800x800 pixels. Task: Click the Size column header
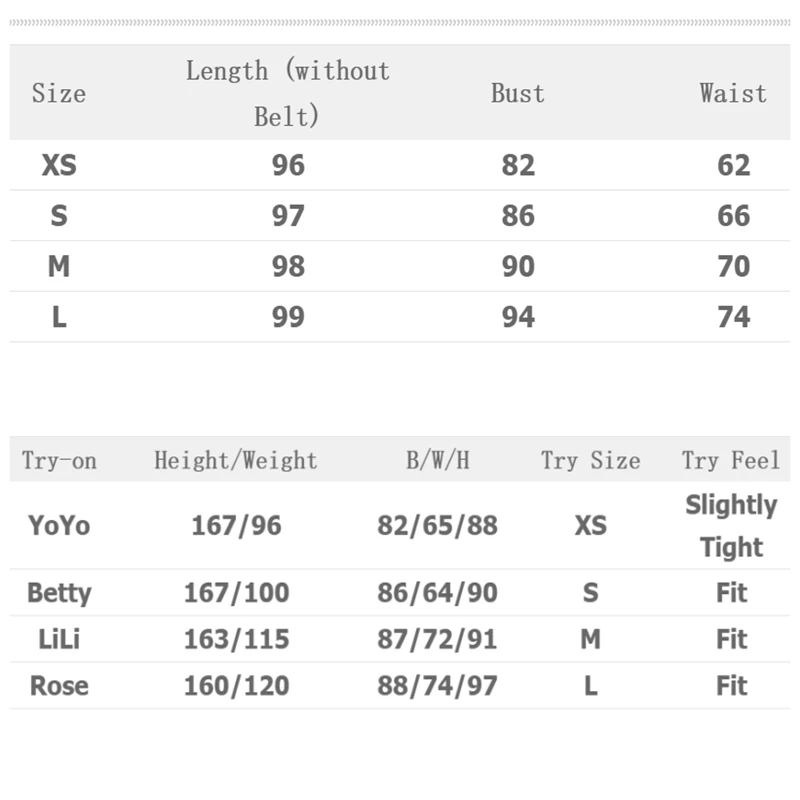coord(59,93)
